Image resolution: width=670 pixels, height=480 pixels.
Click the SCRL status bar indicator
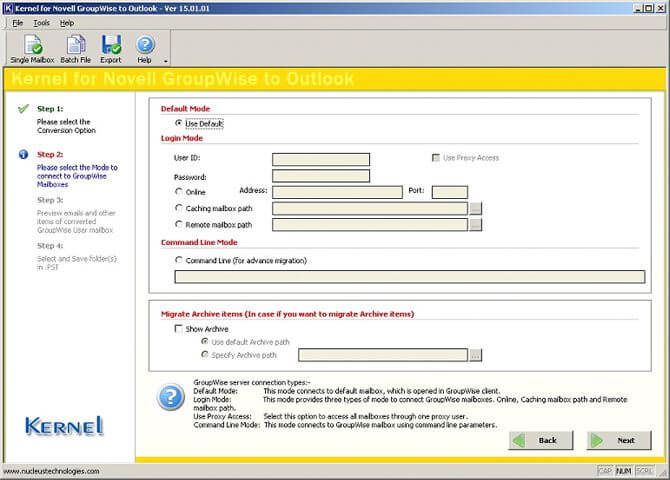645,471
